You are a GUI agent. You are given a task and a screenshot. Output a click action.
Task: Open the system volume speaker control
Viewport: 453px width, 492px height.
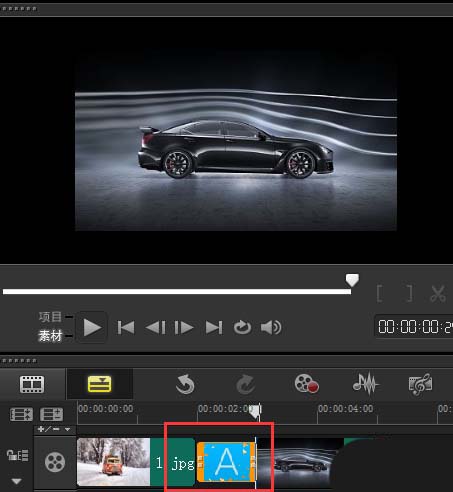click(271, 327)
